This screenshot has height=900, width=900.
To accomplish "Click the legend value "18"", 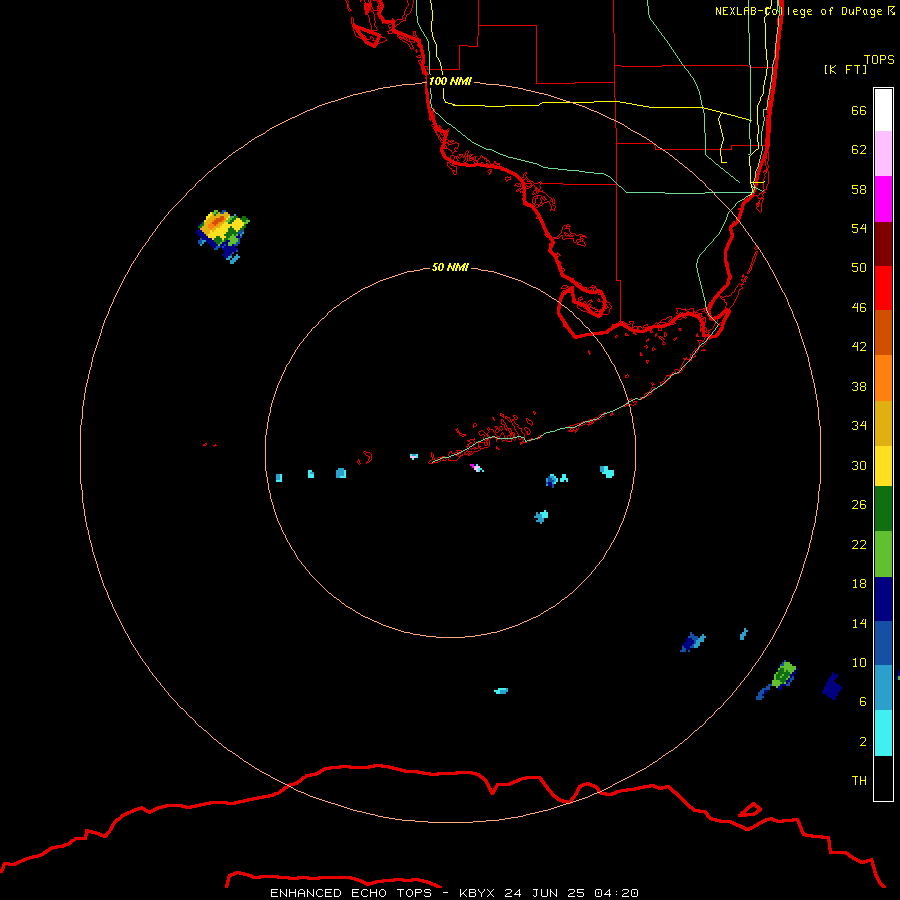I will point(859,584).
